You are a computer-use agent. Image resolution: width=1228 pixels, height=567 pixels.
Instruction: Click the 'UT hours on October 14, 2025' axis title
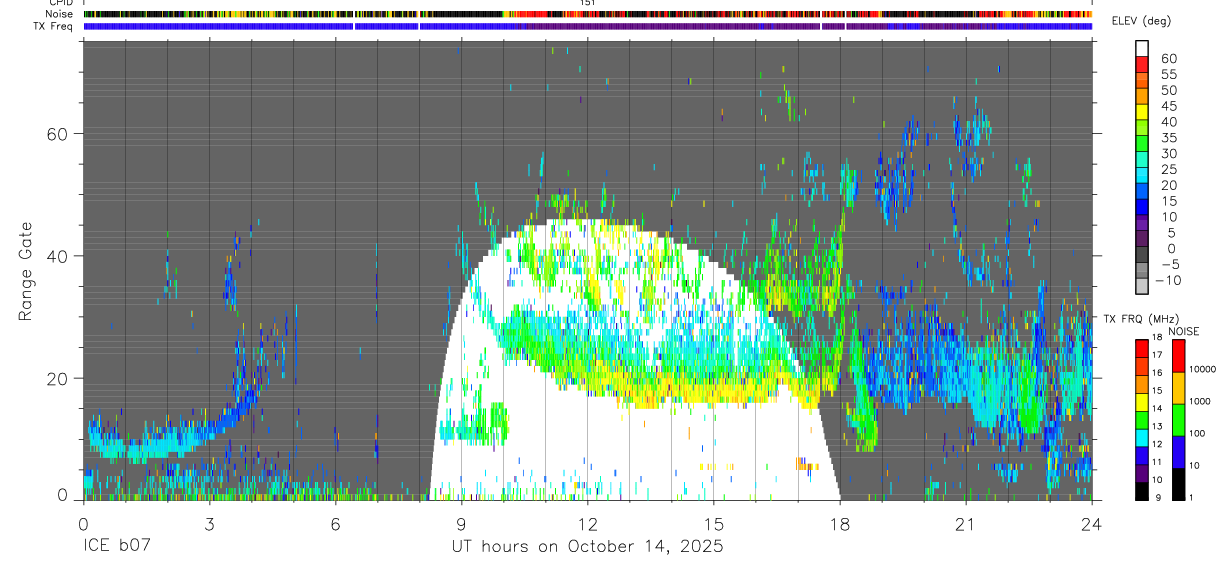click(586, 547)
